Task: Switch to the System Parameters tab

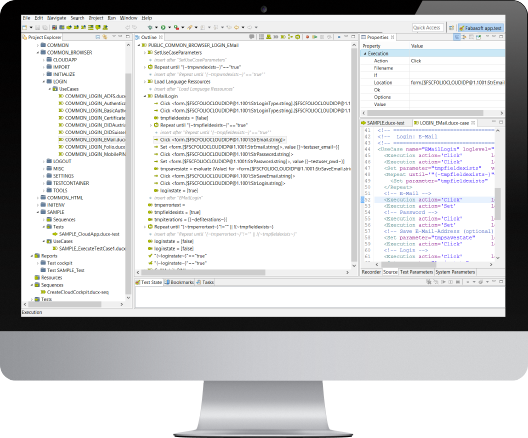Action: (x=455, y=272)
